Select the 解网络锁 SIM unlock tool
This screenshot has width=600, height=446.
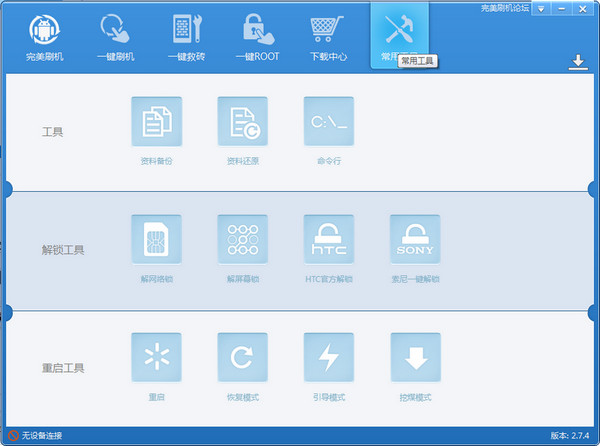pyautogui.click(x=156, y=240)
